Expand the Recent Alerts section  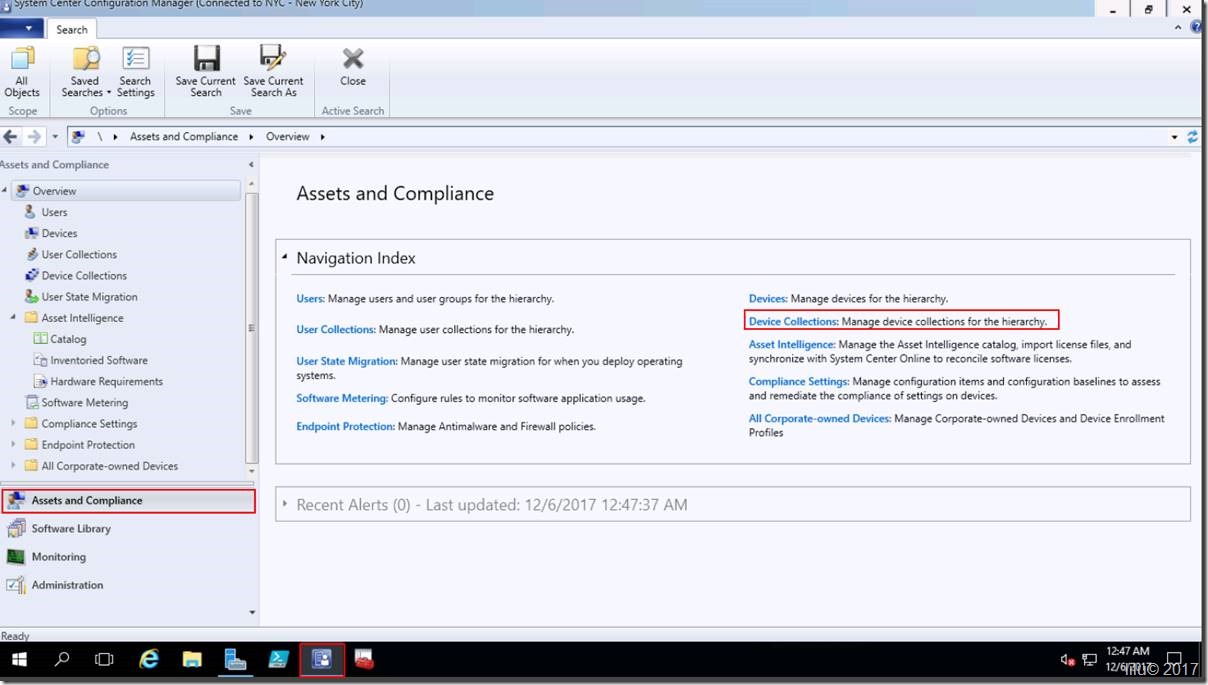pos(285,505)
